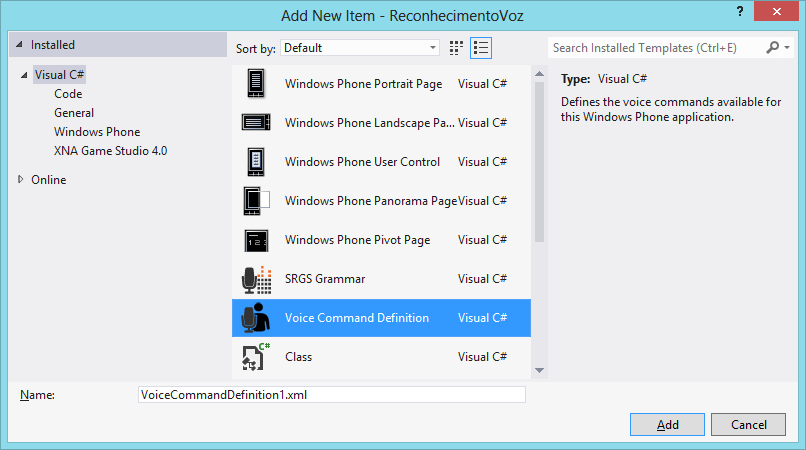
Task: Select the Voice Command Definition icon
Action: [255, 318]
